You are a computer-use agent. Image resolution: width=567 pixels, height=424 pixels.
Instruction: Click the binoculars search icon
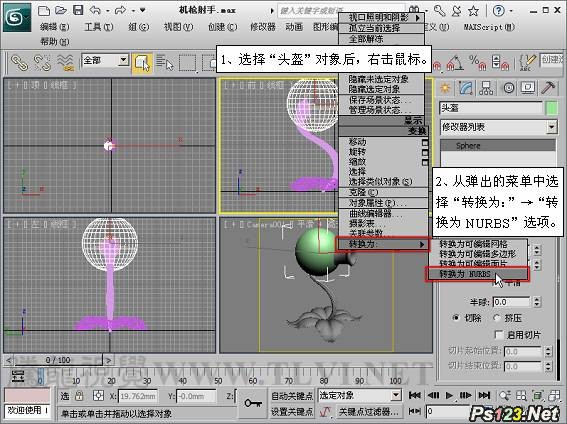414,9
